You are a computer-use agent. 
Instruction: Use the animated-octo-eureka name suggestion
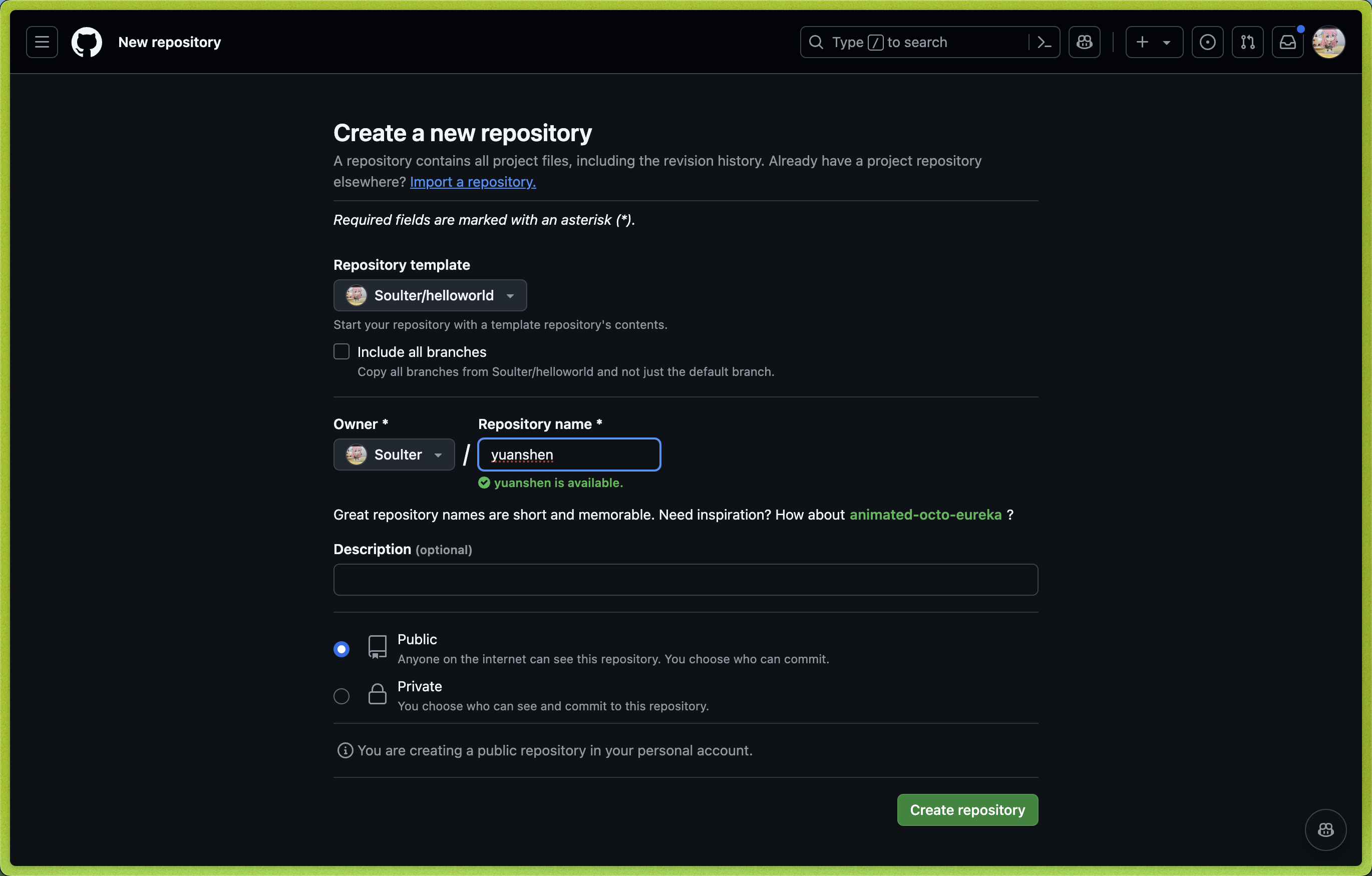click(x=925, y=514)
